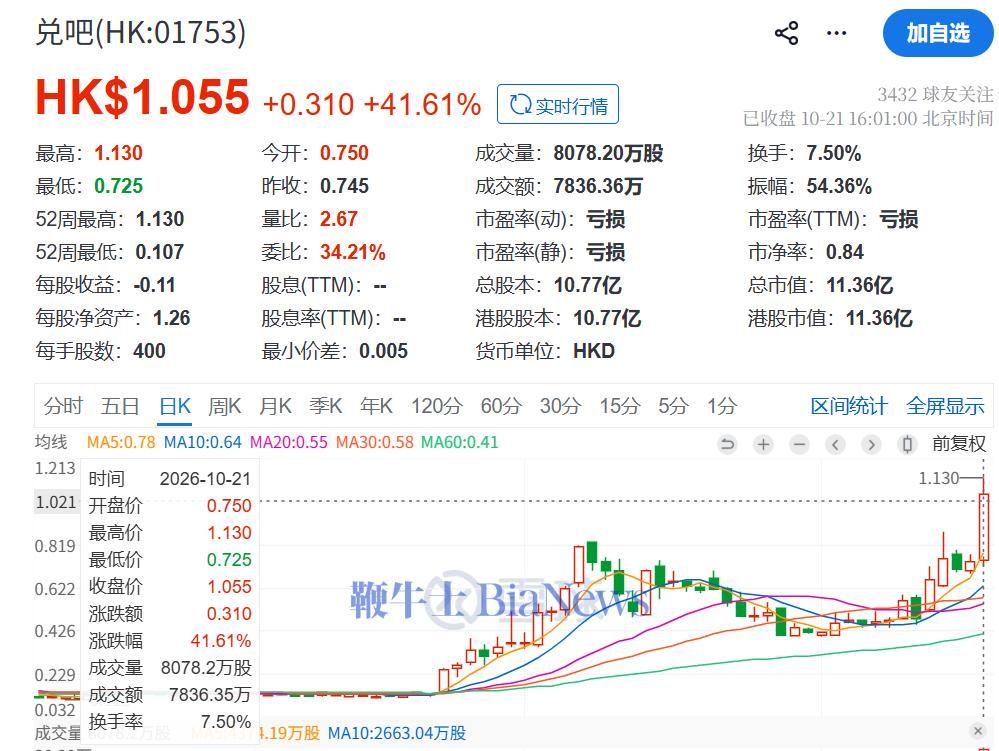Click the MA10:0.64 indicator label

tap(203, 442)
